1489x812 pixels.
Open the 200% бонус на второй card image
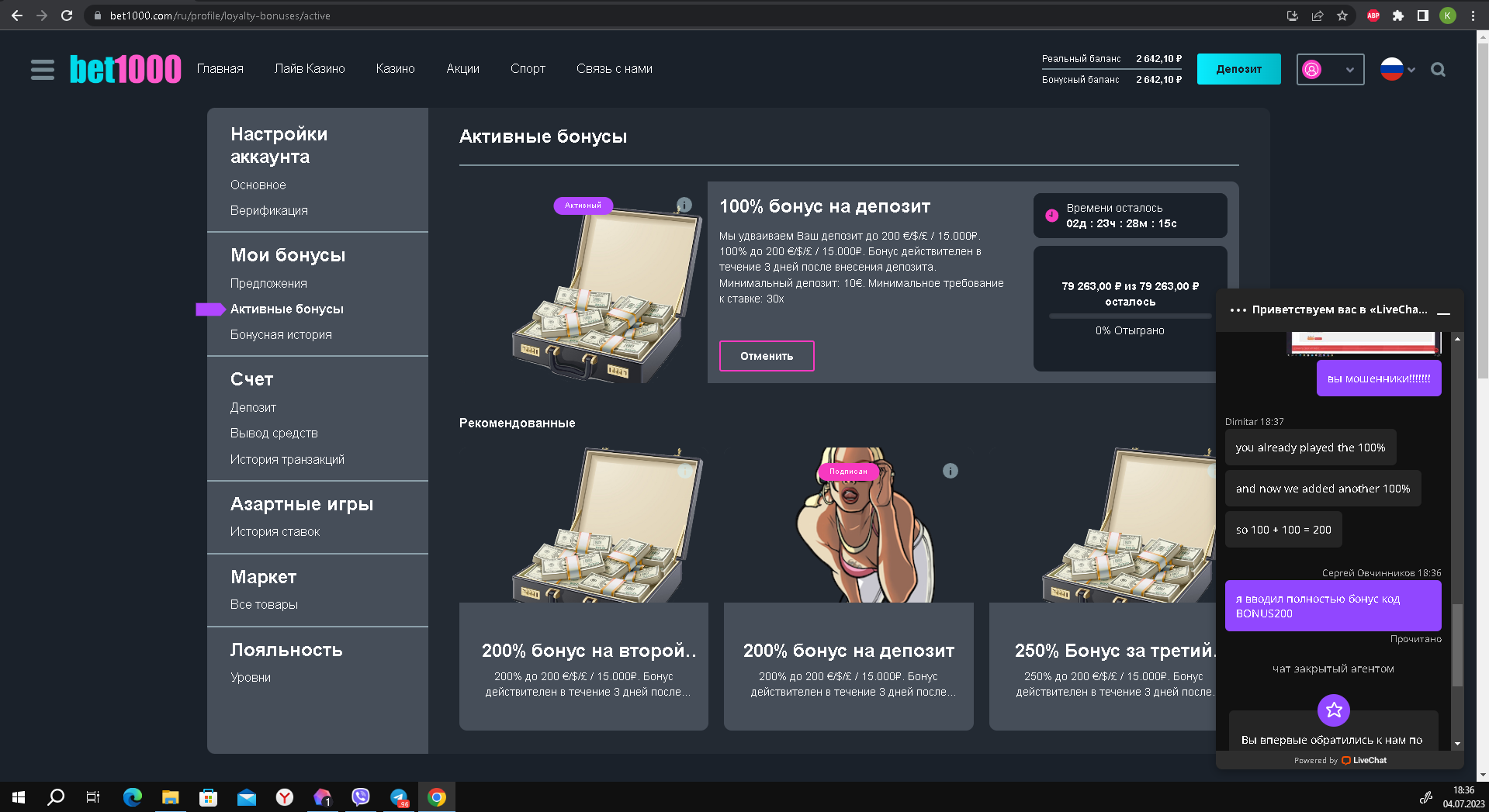583,525
